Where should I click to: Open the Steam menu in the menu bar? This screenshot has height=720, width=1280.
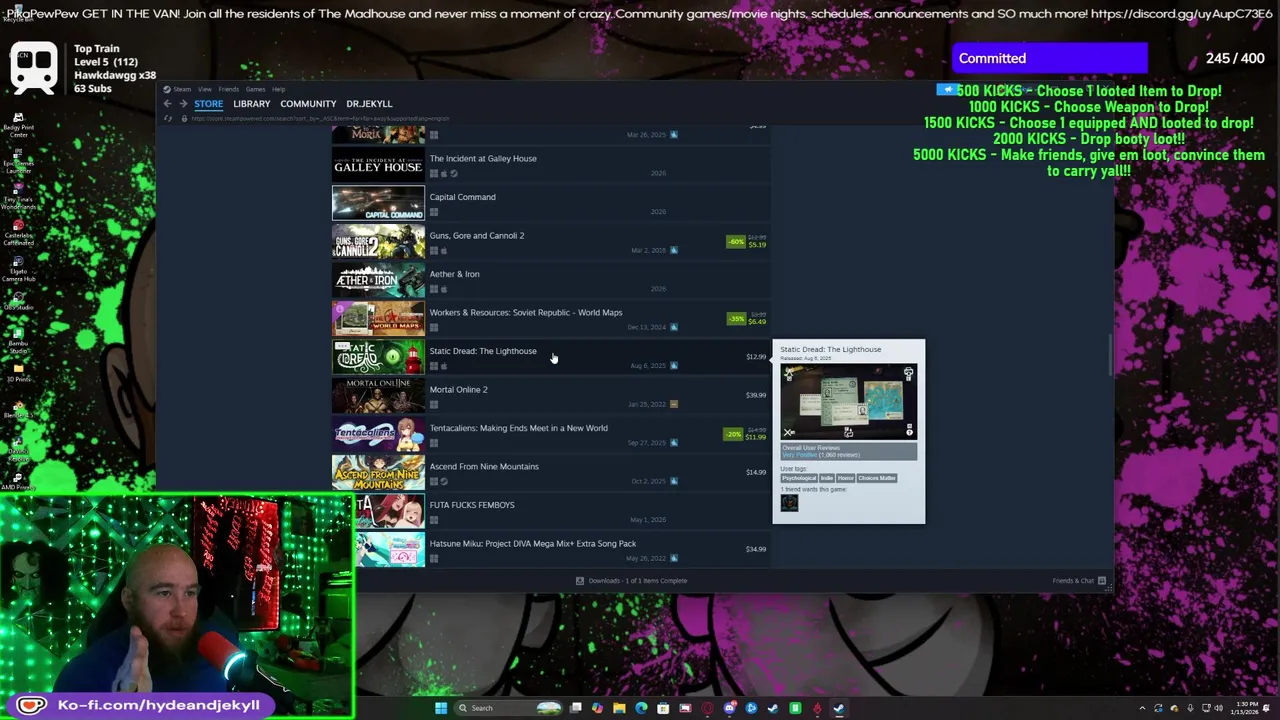click(182, 89)
